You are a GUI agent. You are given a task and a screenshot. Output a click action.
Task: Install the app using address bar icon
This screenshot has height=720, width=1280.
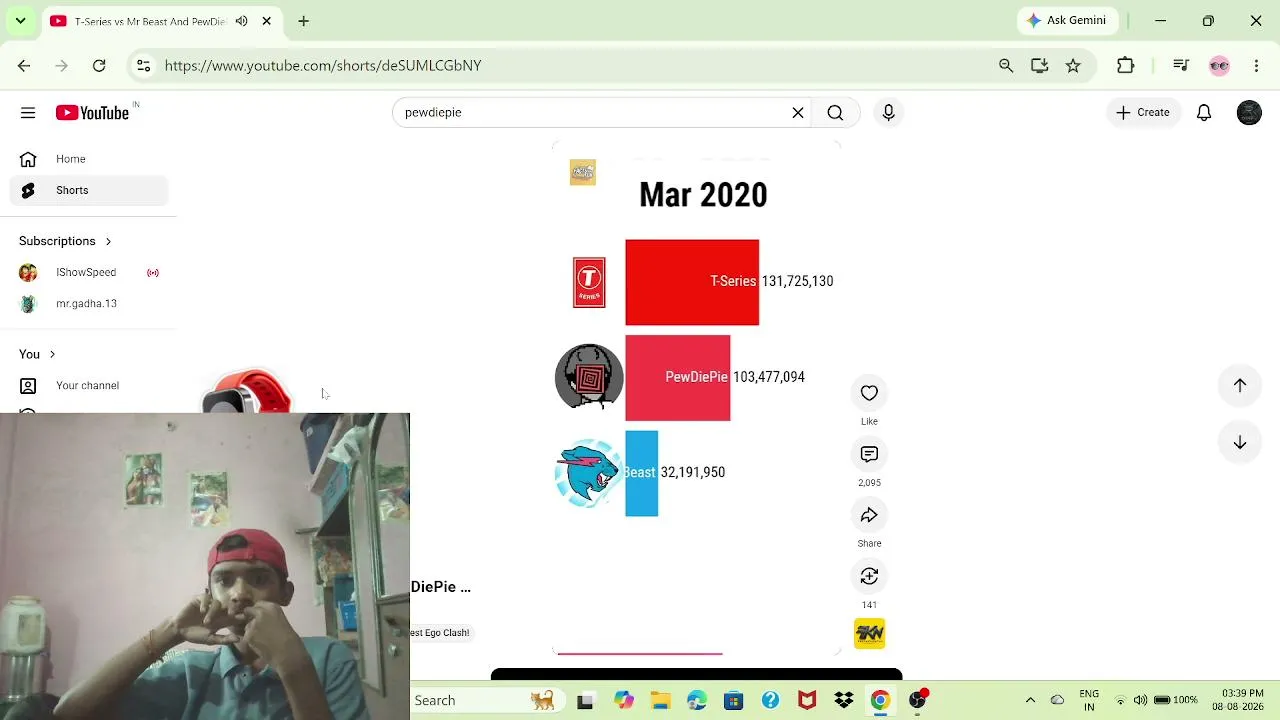(x=1040, y=65)
